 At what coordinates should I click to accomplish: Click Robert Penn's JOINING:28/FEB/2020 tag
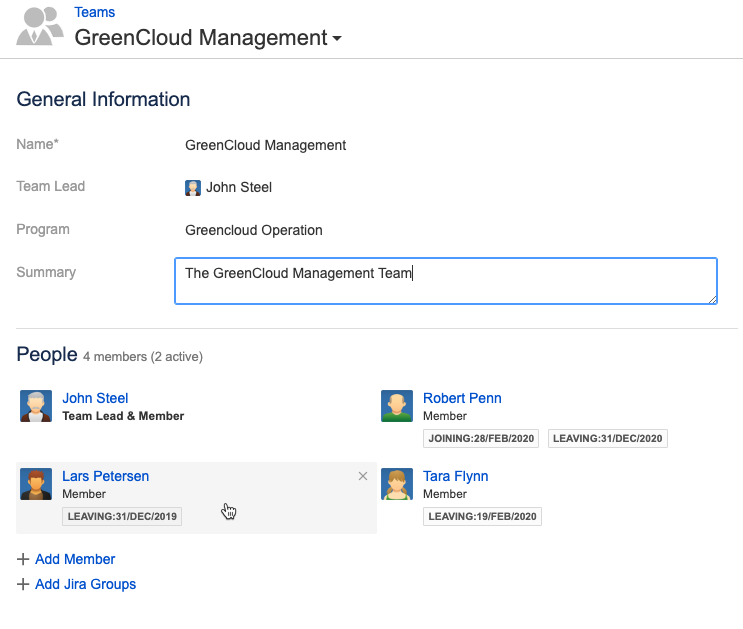(482, 438)
